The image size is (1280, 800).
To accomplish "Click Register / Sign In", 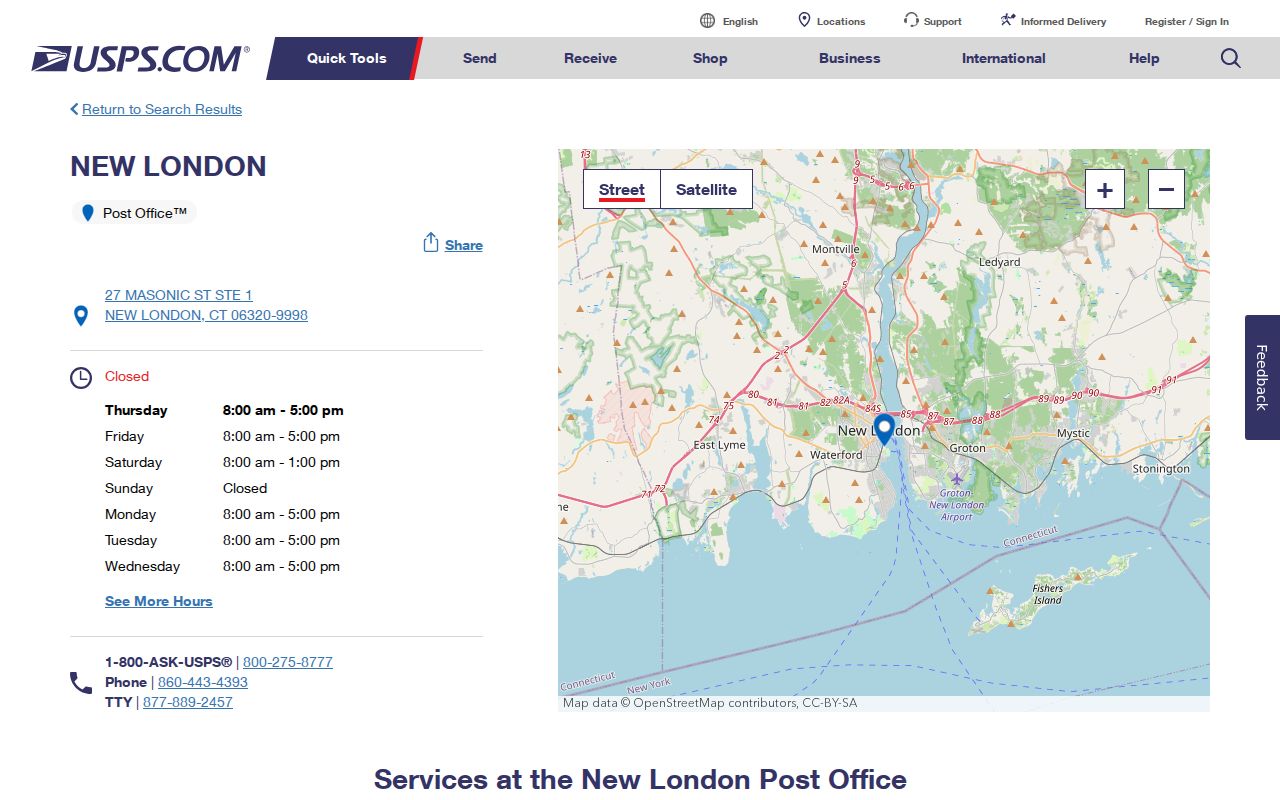I will (1187, 21).
